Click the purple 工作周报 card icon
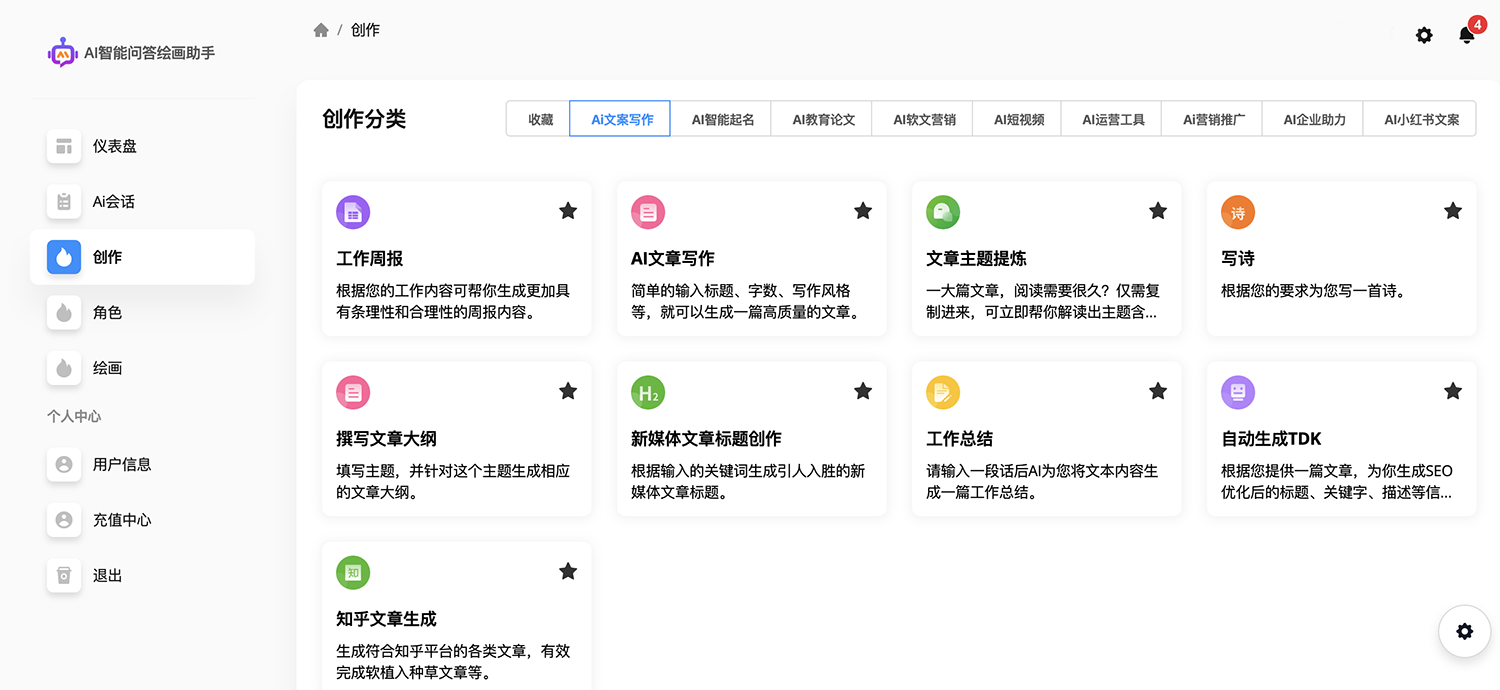The image size is (1500, 690). coord(353,212)
